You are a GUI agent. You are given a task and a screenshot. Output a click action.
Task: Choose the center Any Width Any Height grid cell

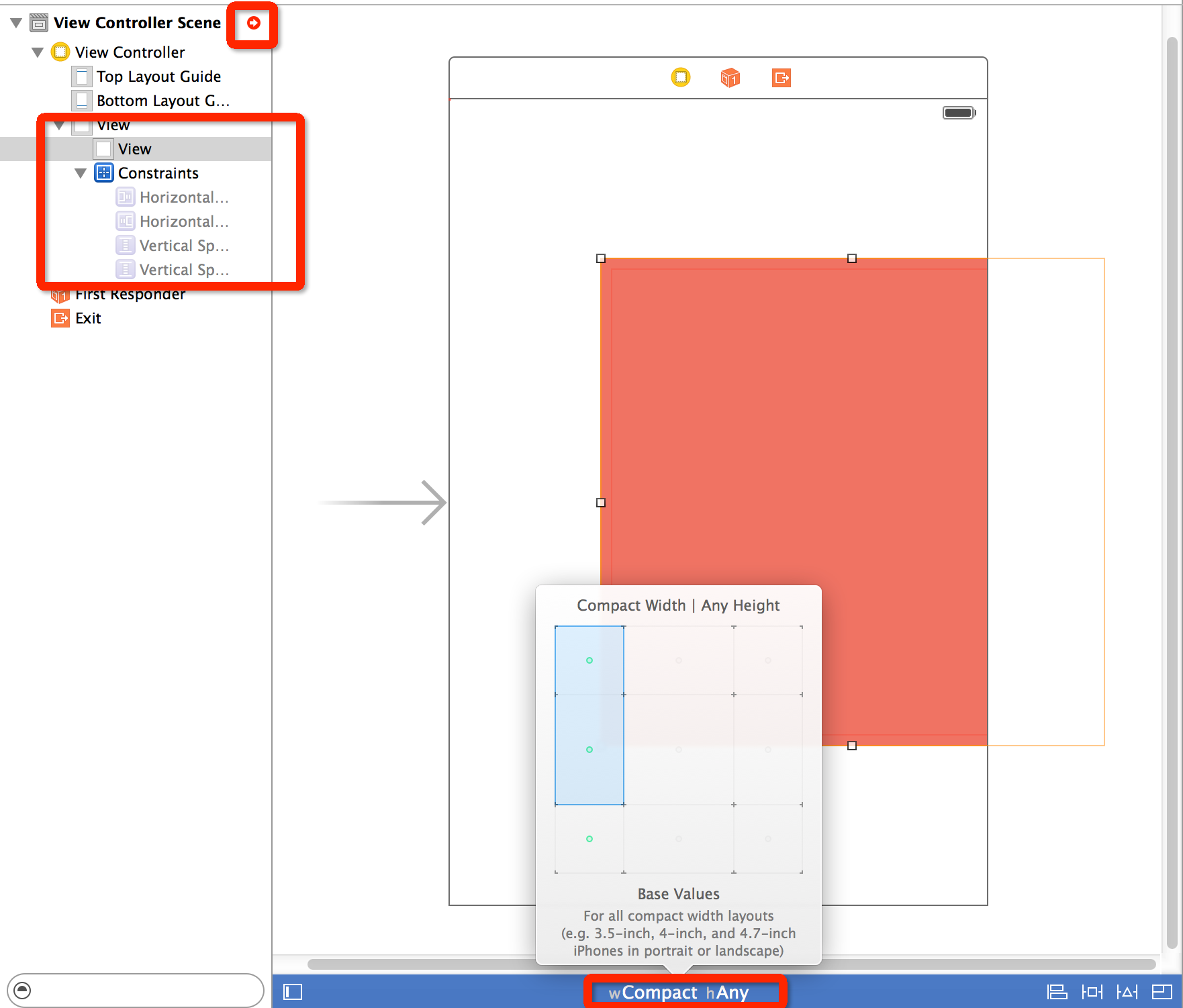679,750
